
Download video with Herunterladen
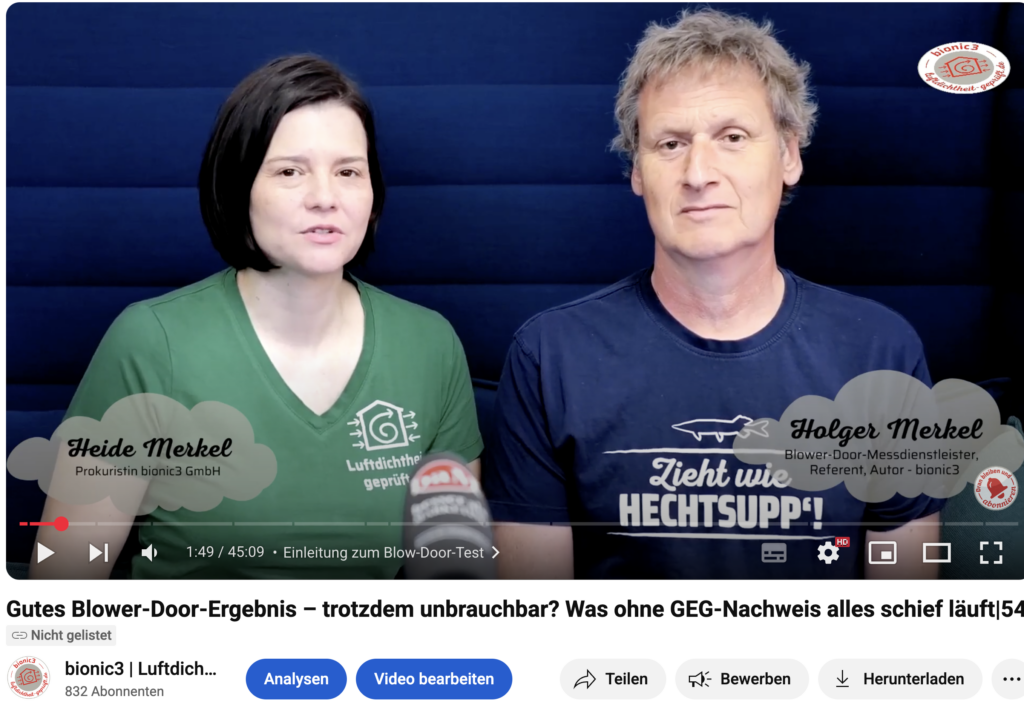900,679
